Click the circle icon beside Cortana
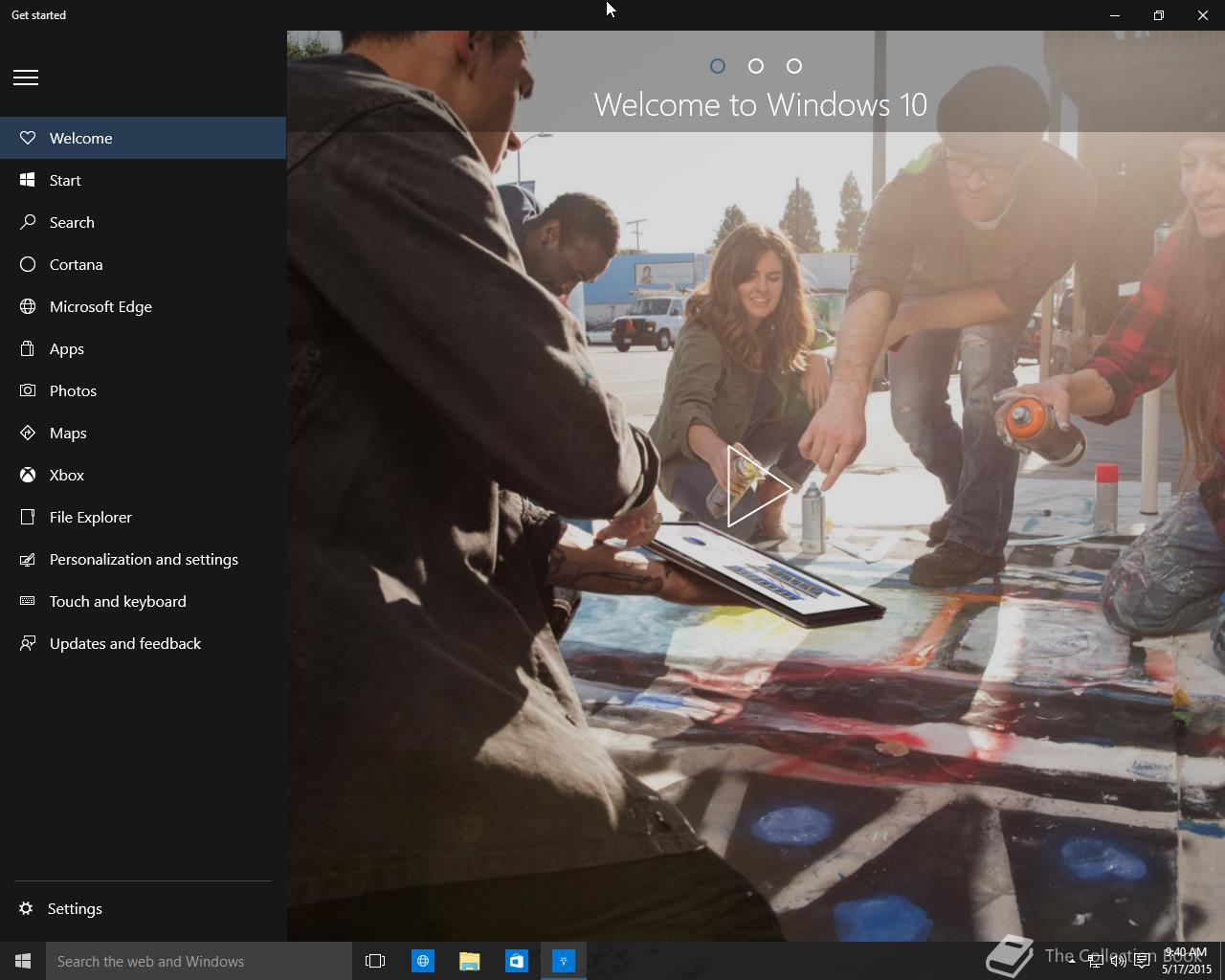Image resolution: width=1225 pixels, height=980 pixels. [28, 264]
